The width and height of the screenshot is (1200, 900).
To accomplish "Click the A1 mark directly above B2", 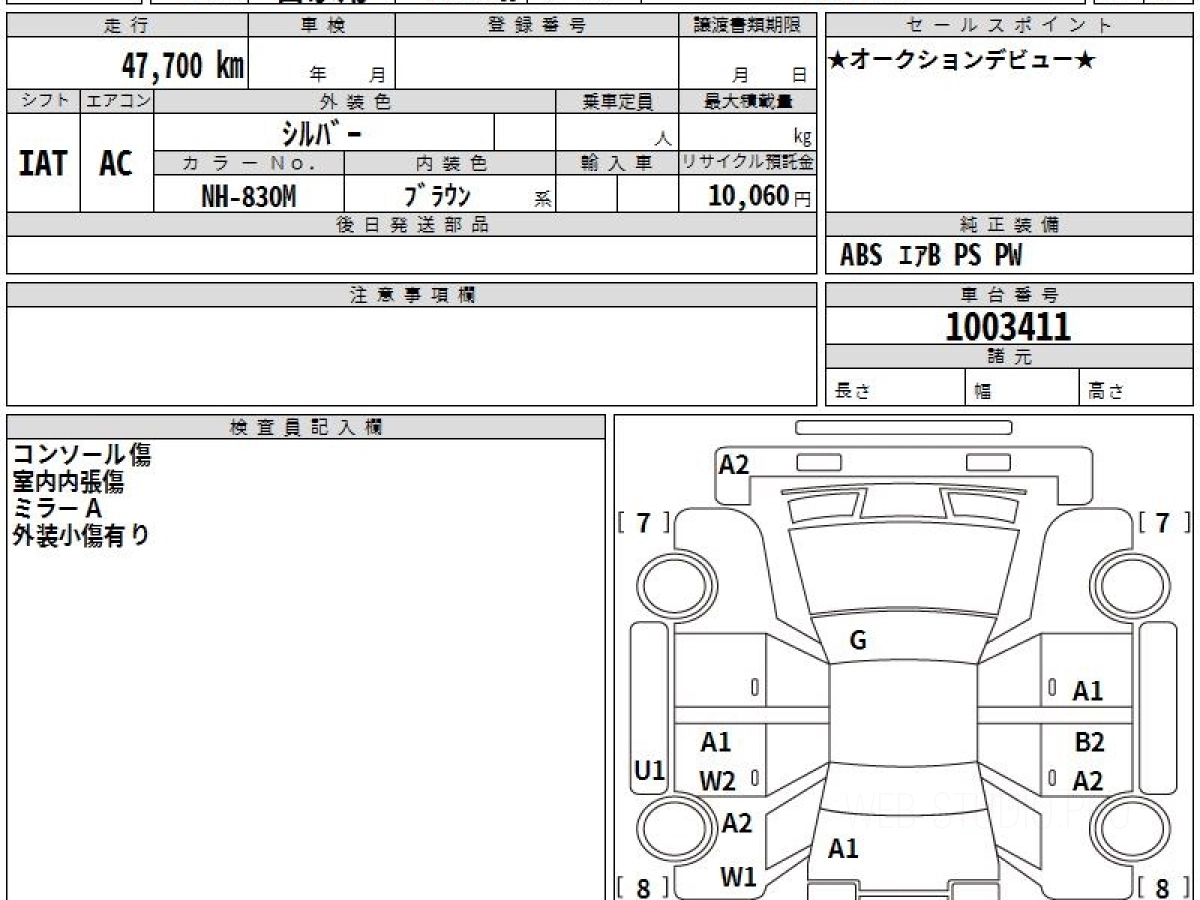I will (x=1088, y=690).
